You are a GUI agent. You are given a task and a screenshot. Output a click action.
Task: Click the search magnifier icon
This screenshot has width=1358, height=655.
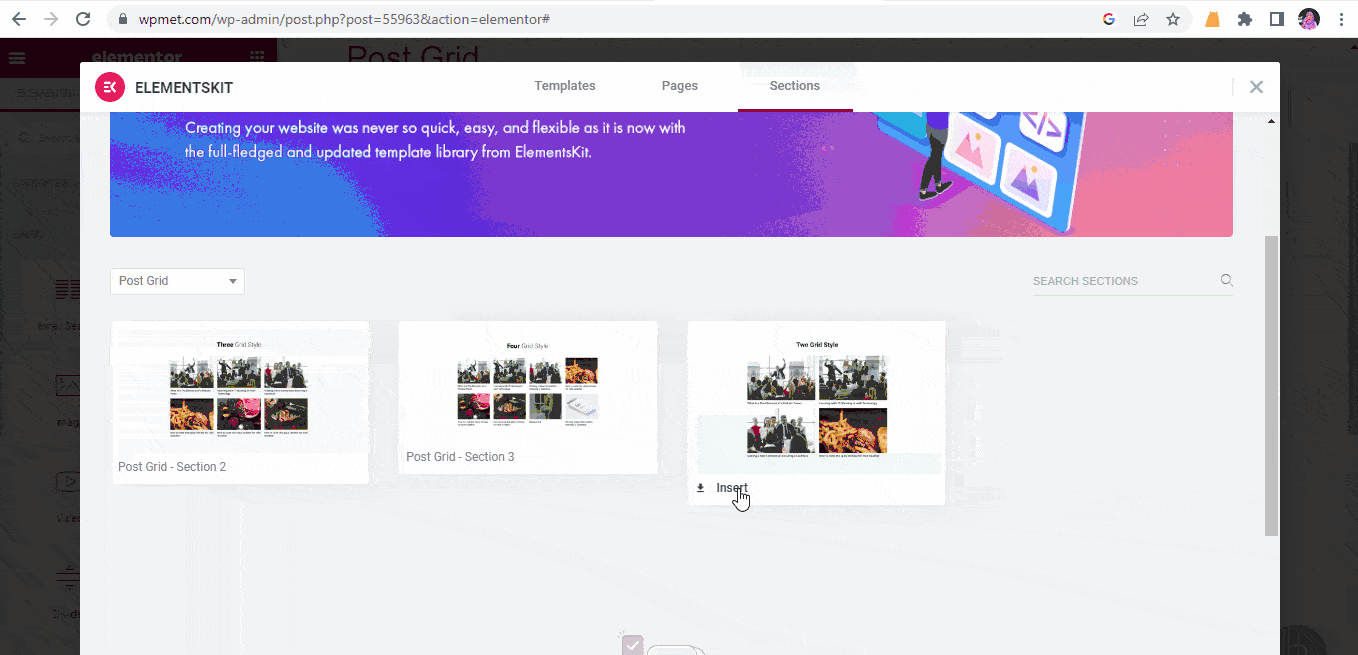click(x=1227, y=280)
